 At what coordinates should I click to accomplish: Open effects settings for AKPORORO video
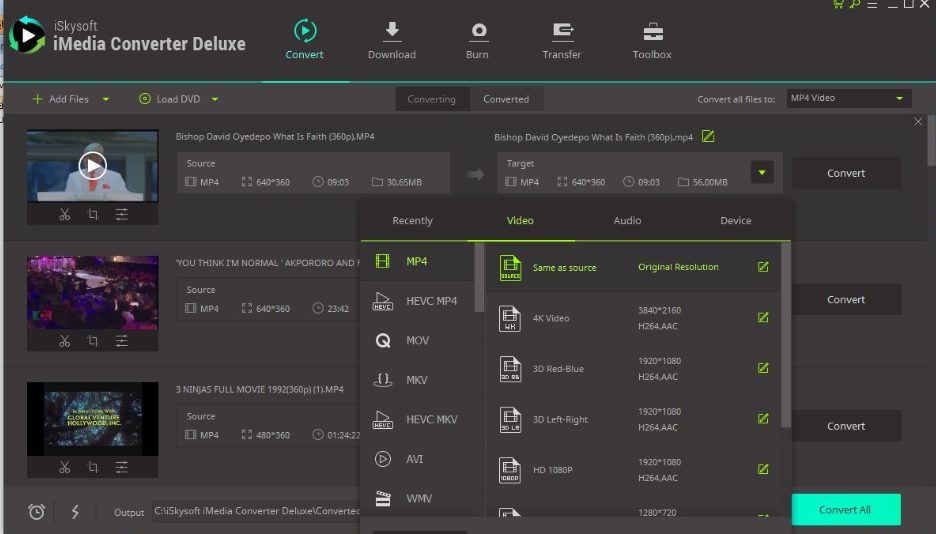point(122,341)
